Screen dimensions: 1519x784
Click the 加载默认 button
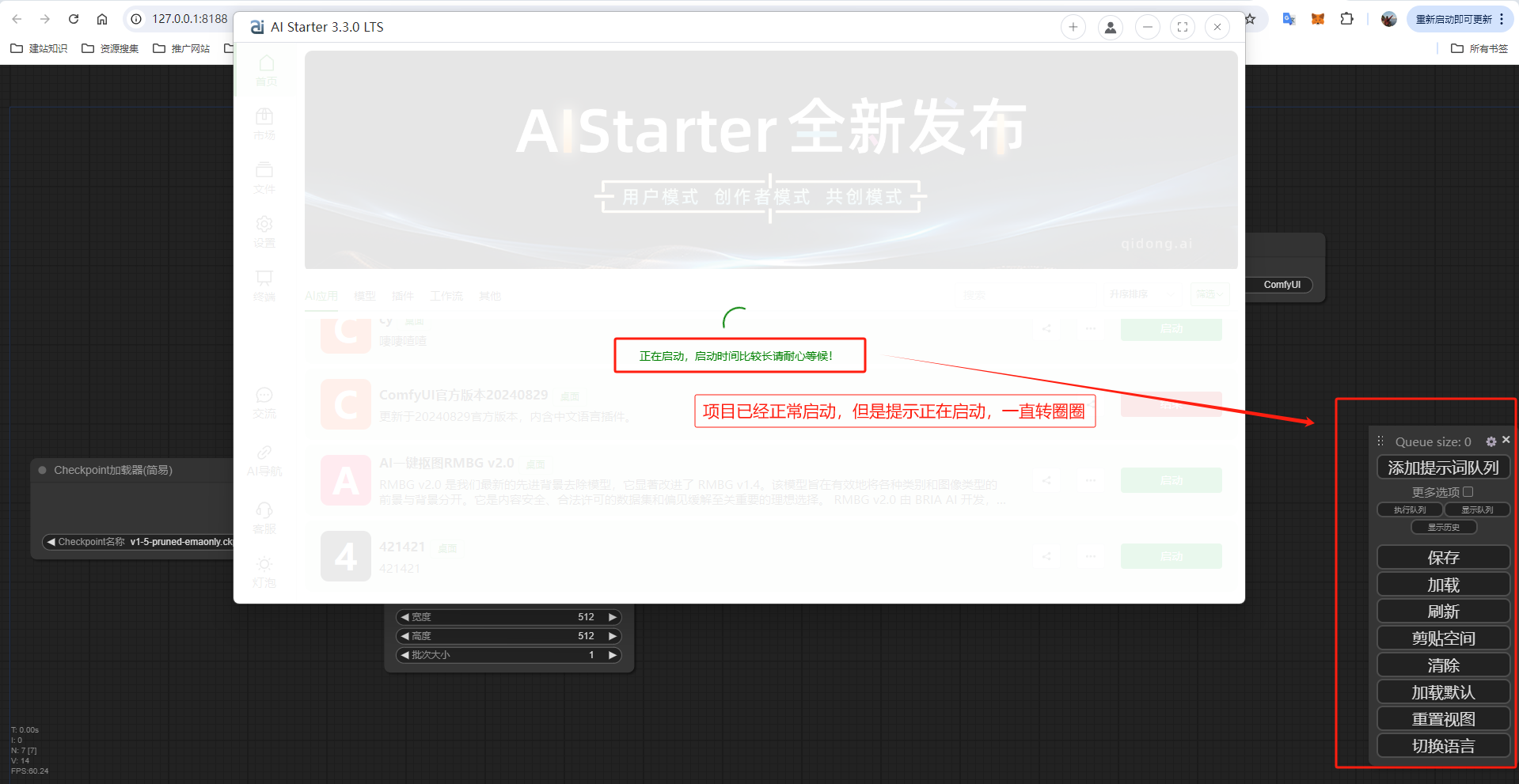click(x=1443, y=691)
